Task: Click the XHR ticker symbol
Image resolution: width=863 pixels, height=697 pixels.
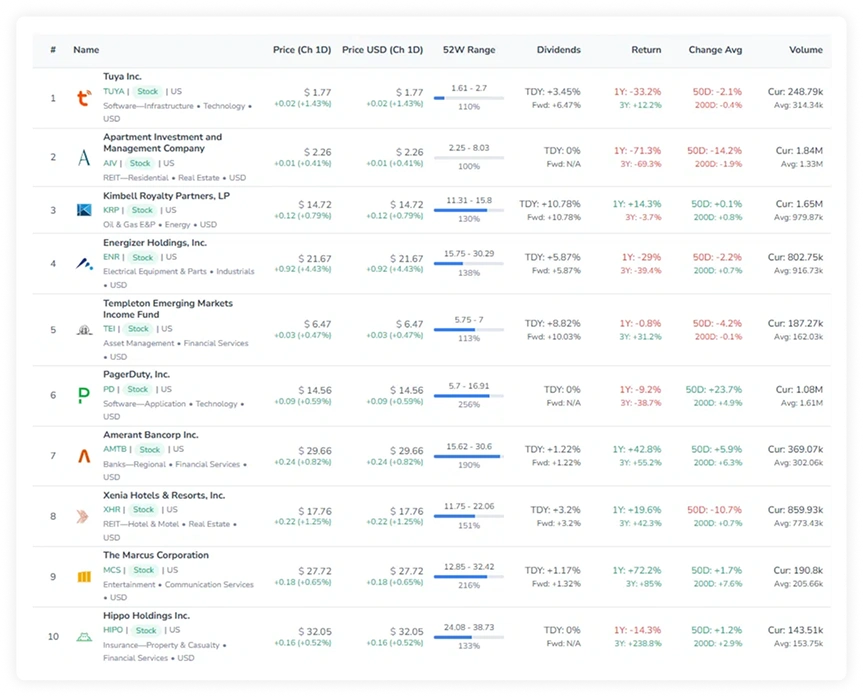Action: click(112, 510)
